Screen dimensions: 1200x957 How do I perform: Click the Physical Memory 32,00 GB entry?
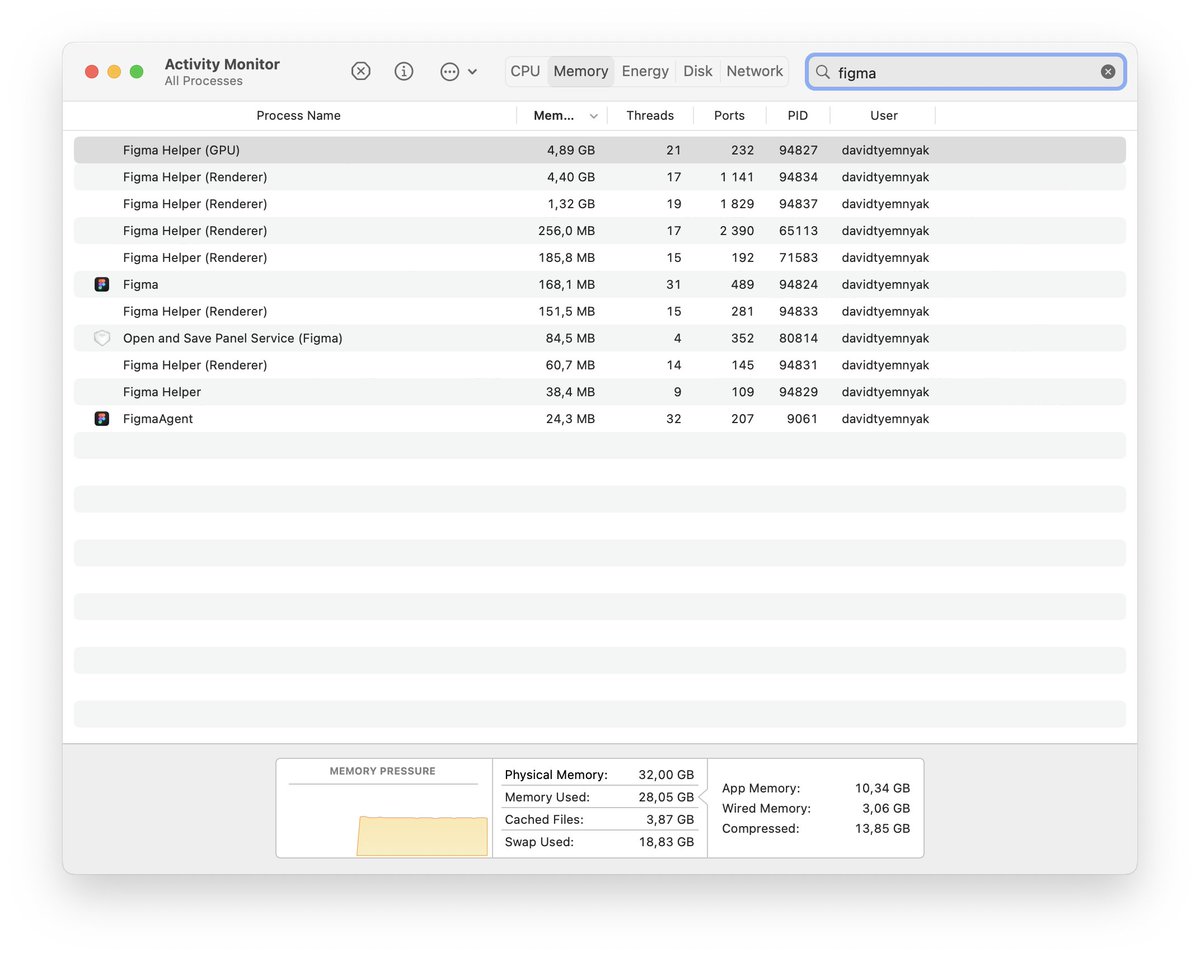[599, 775]
